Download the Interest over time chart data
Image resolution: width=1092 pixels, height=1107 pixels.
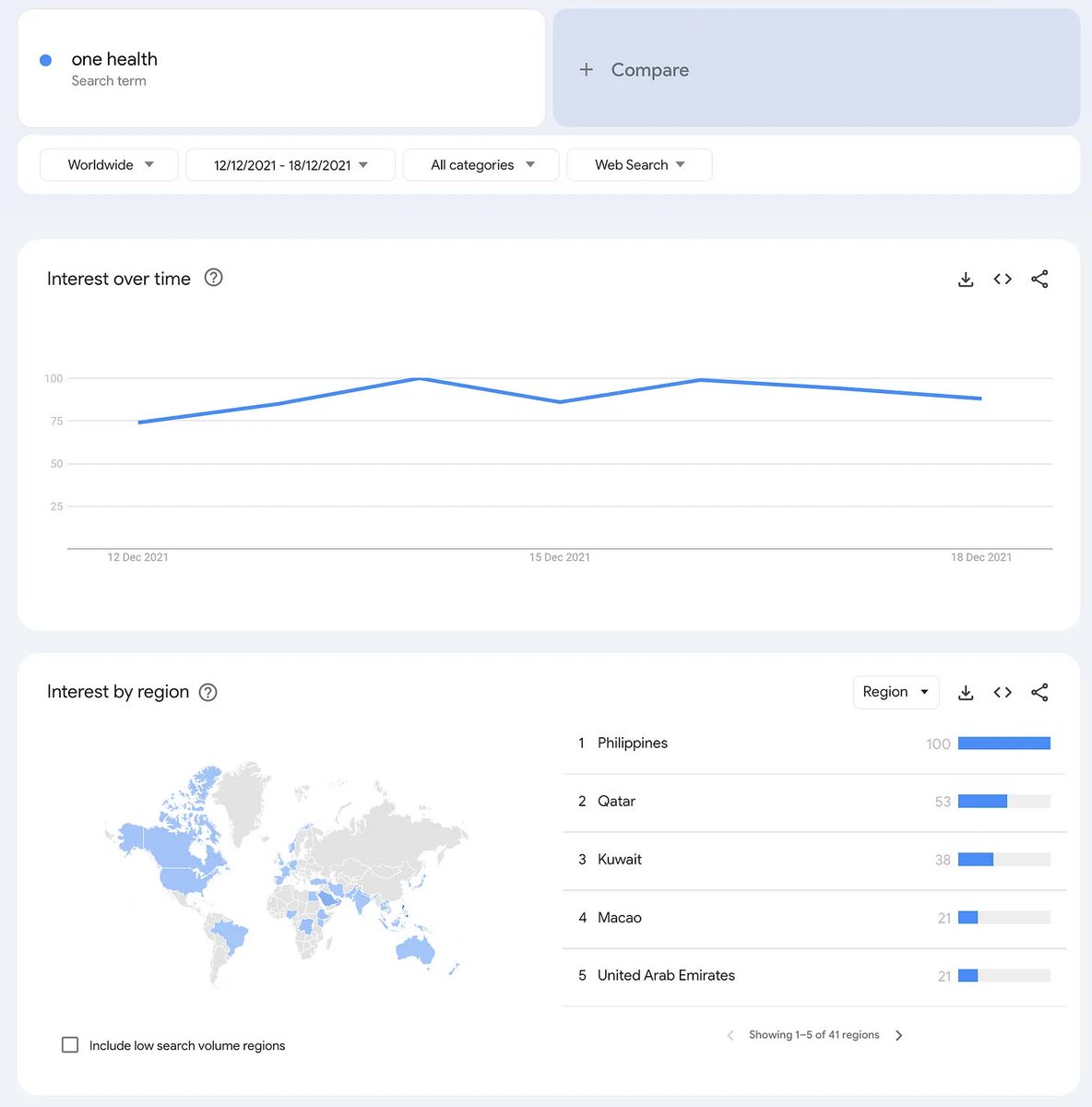[966, 280]
